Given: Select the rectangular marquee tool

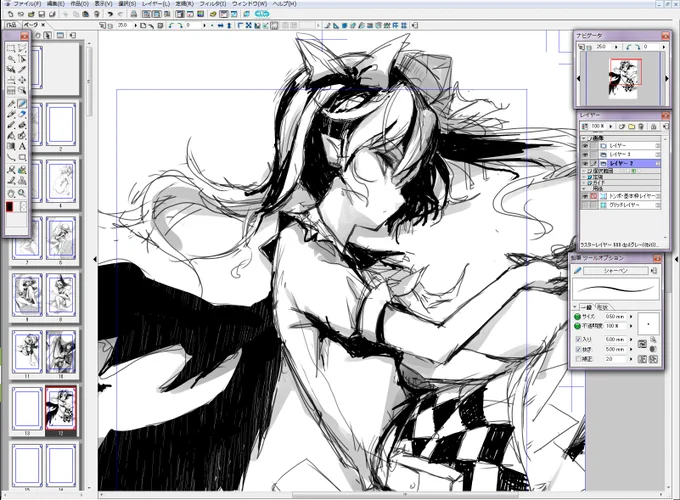Looking at the screenshot, I should 11,48.
